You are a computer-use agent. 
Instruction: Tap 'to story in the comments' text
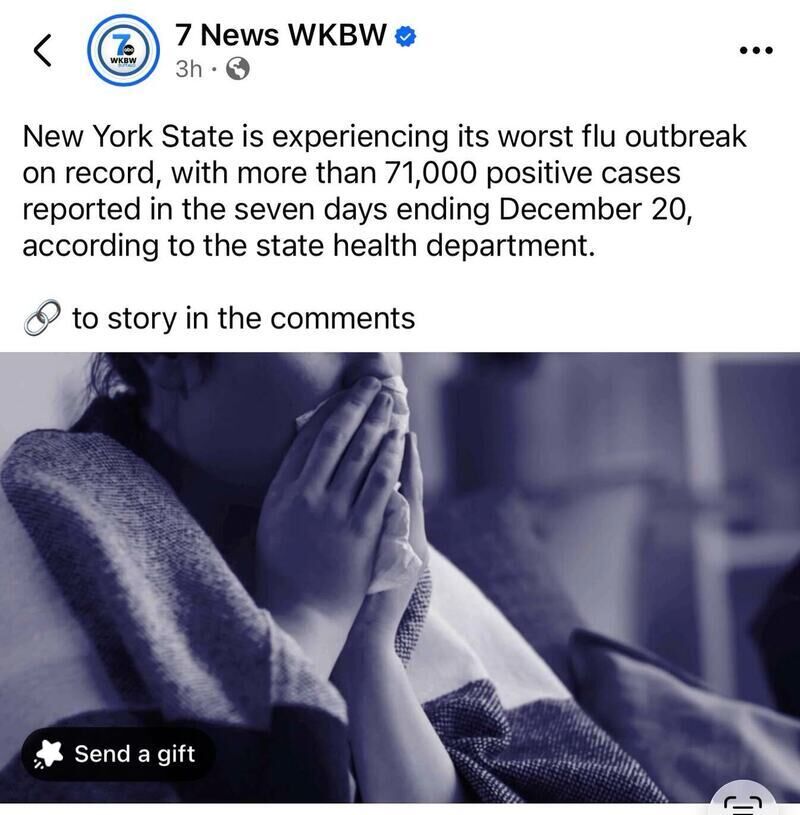[x=243, y=318]
